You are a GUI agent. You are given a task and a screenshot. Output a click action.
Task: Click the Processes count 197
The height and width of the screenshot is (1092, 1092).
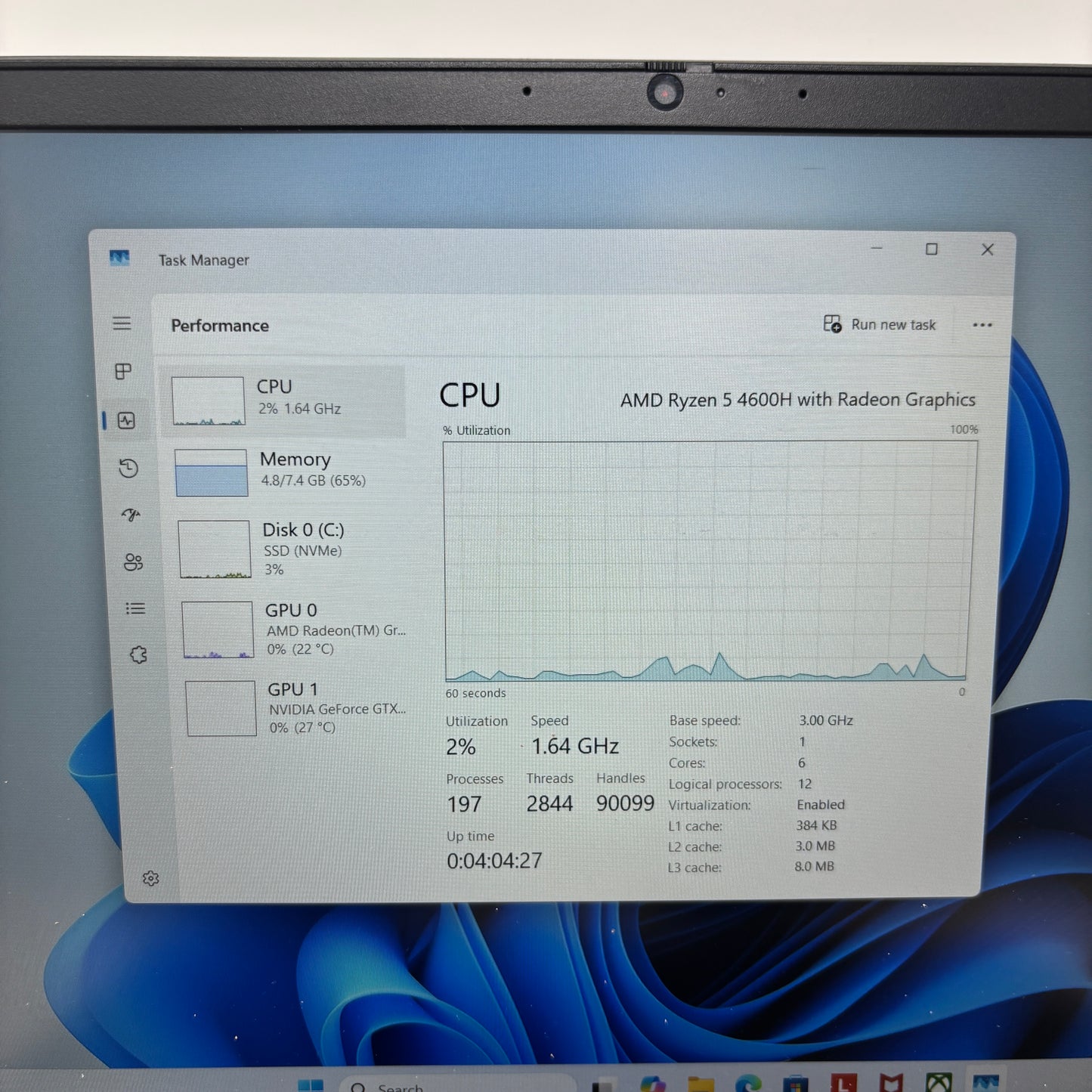(x=464, y=805)
